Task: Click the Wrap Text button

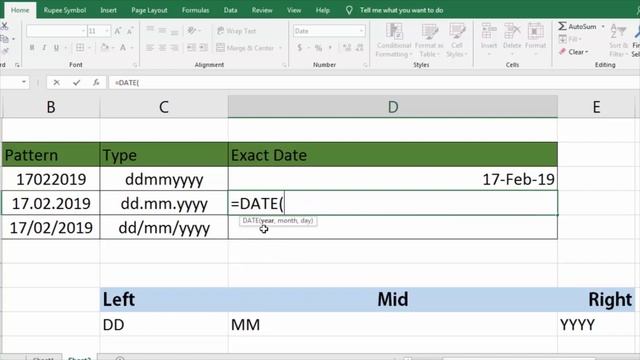Action: pyautogui.click(x=236, y=31)
